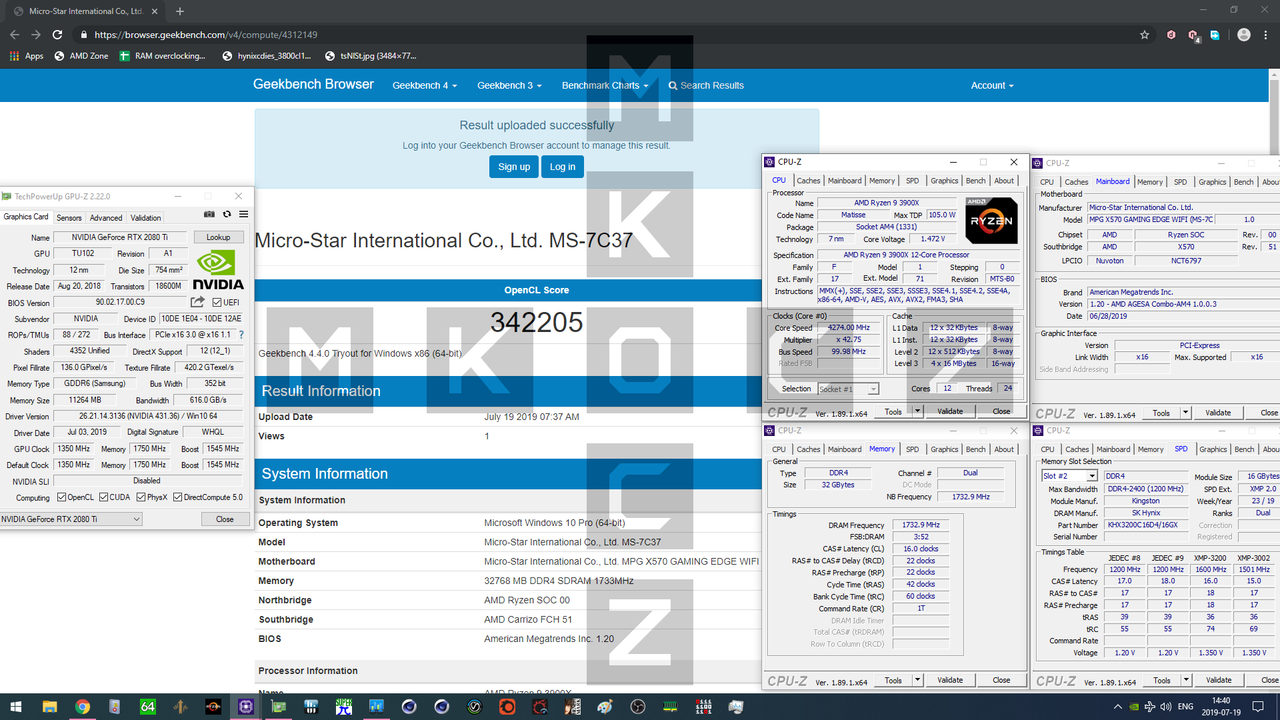The height and width of the screenshot is (720, 1280).
Task: Click the Windows Start button
Action: (x=16, y=707)
